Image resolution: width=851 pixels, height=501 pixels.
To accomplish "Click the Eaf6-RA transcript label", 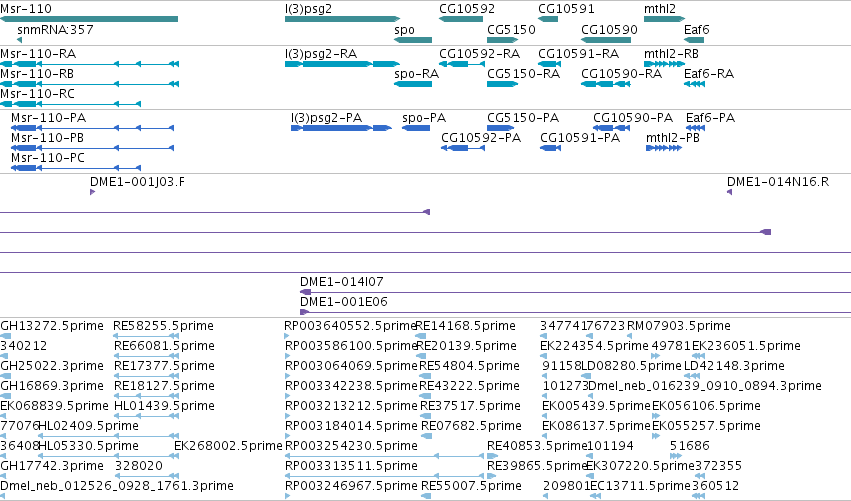I will pos(709,74).
